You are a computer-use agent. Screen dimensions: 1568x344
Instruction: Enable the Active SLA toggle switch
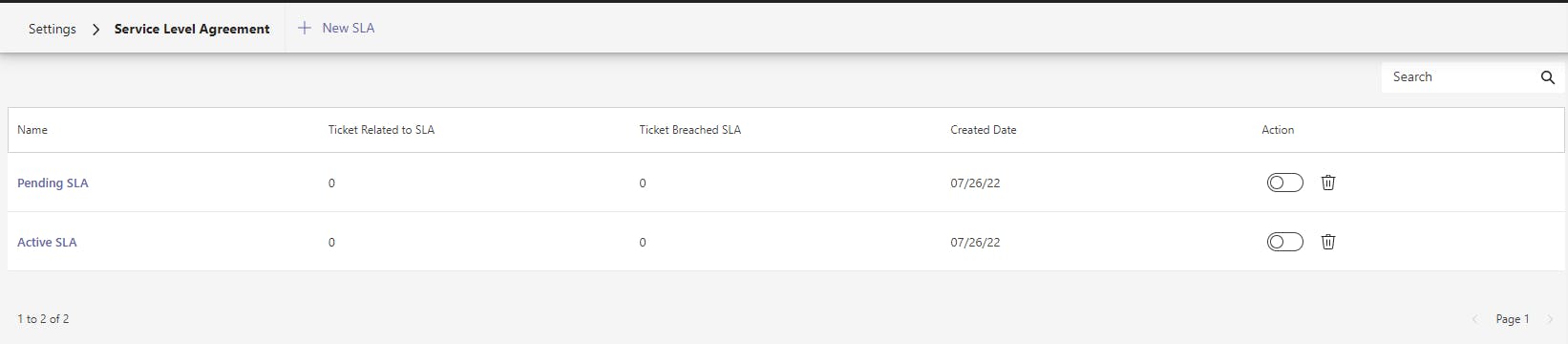pyautogui.click(x=1284, y=242)
